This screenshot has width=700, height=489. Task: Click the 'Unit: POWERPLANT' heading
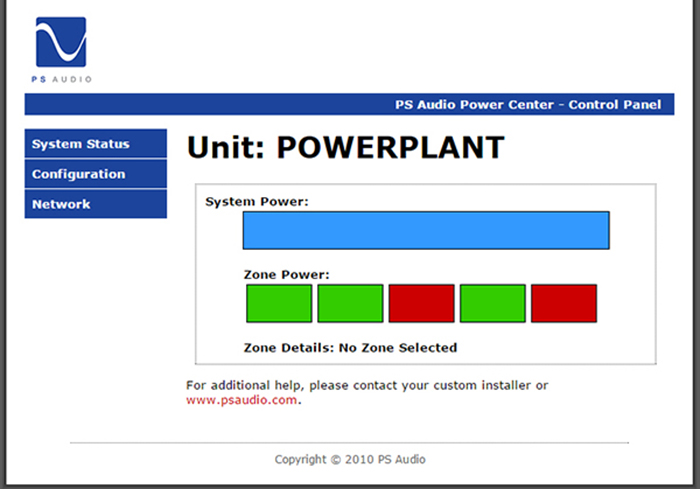[346, 147]
